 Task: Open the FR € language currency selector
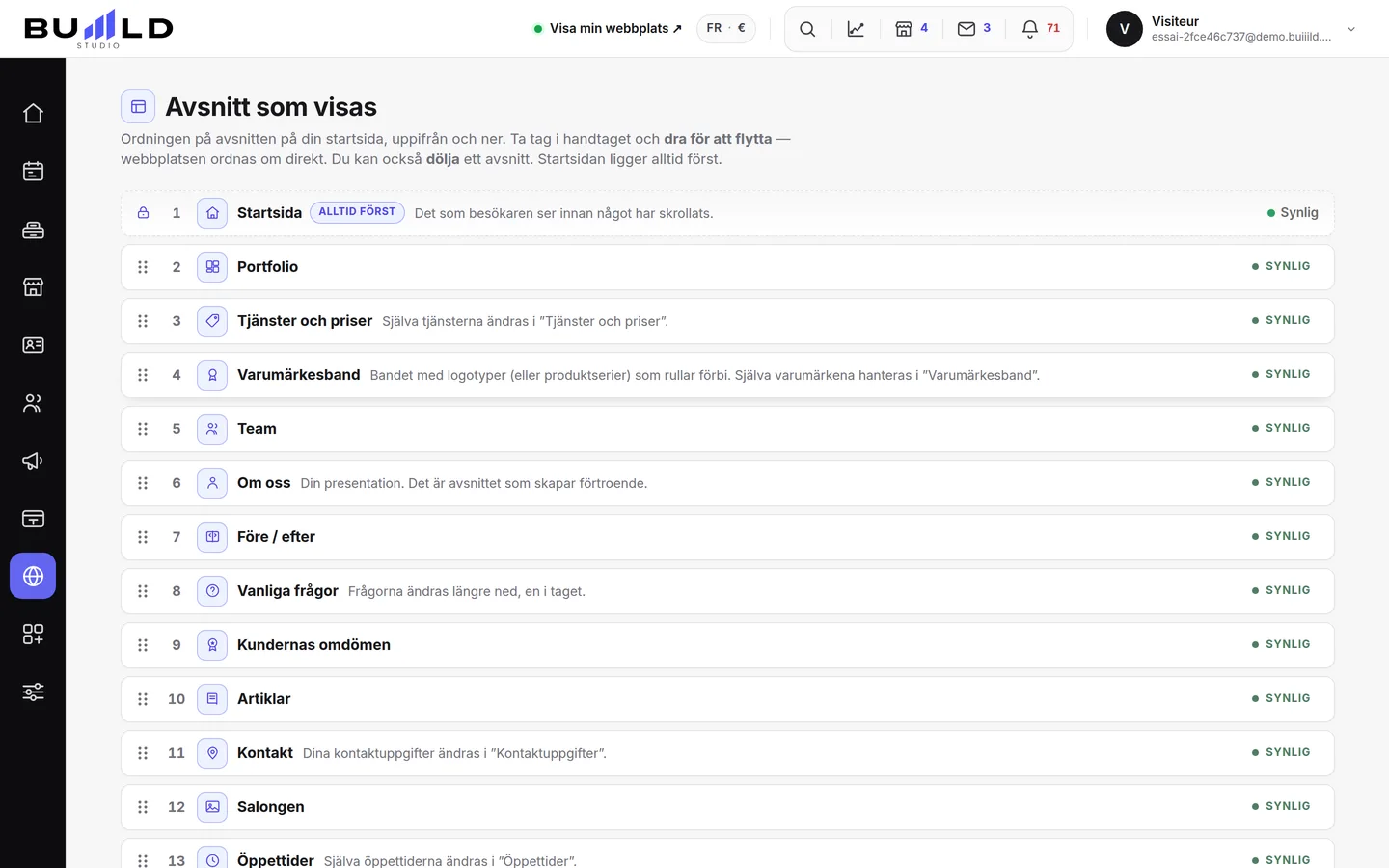[726, 28]
